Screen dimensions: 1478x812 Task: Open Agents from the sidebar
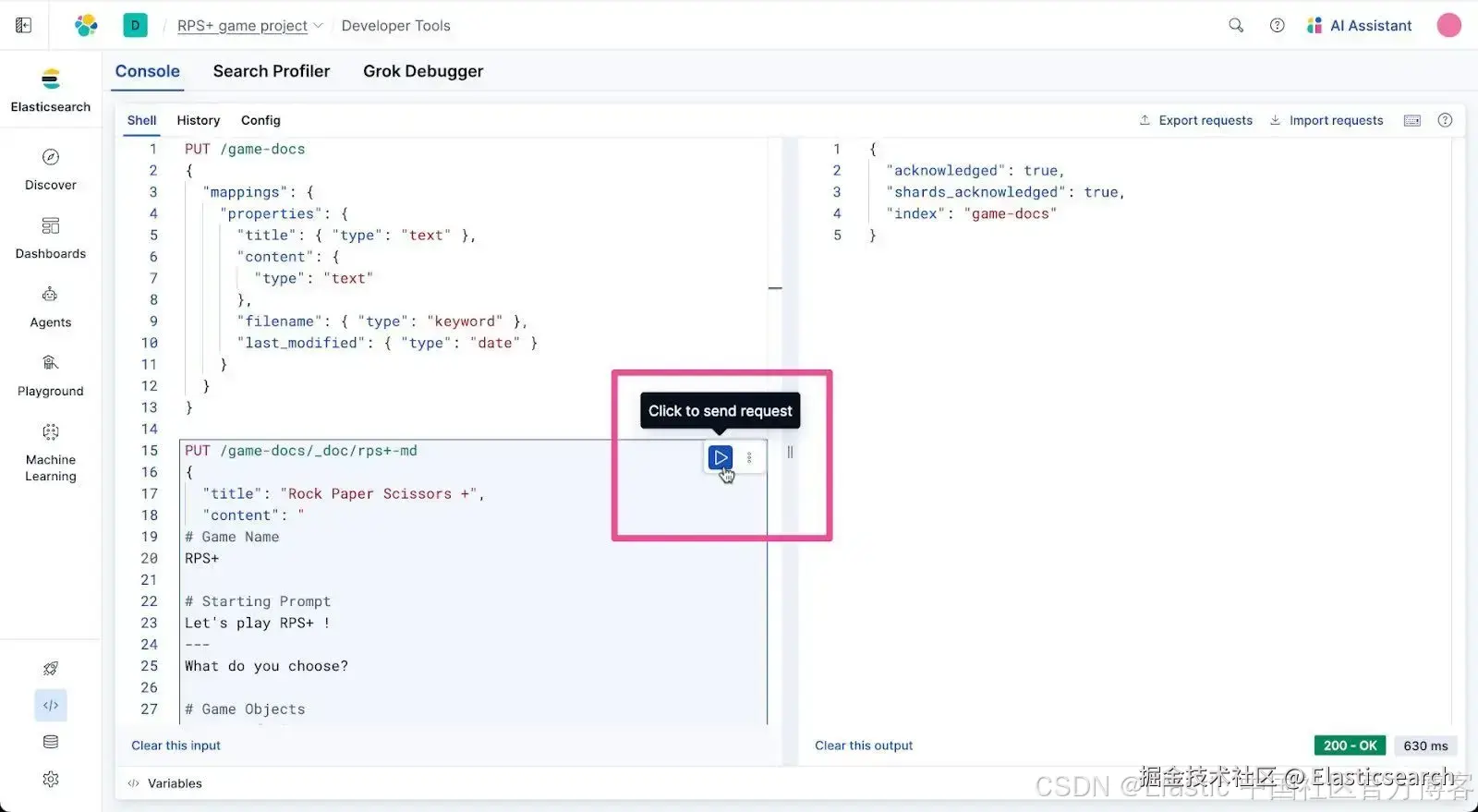[51, 308]
